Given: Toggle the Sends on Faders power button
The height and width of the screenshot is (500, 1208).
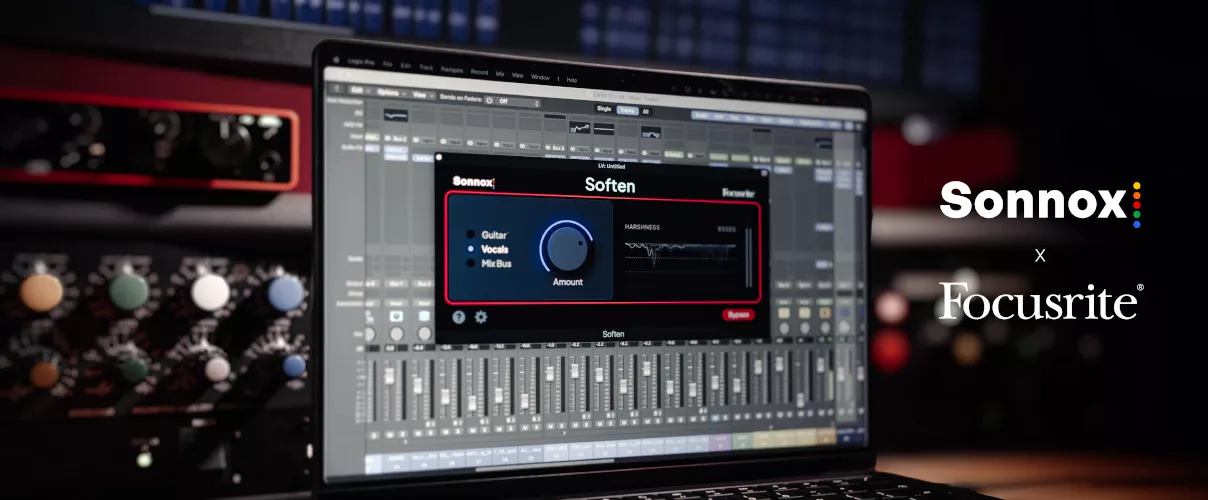Looking at the screenshot, I should [x=489, y=100].
